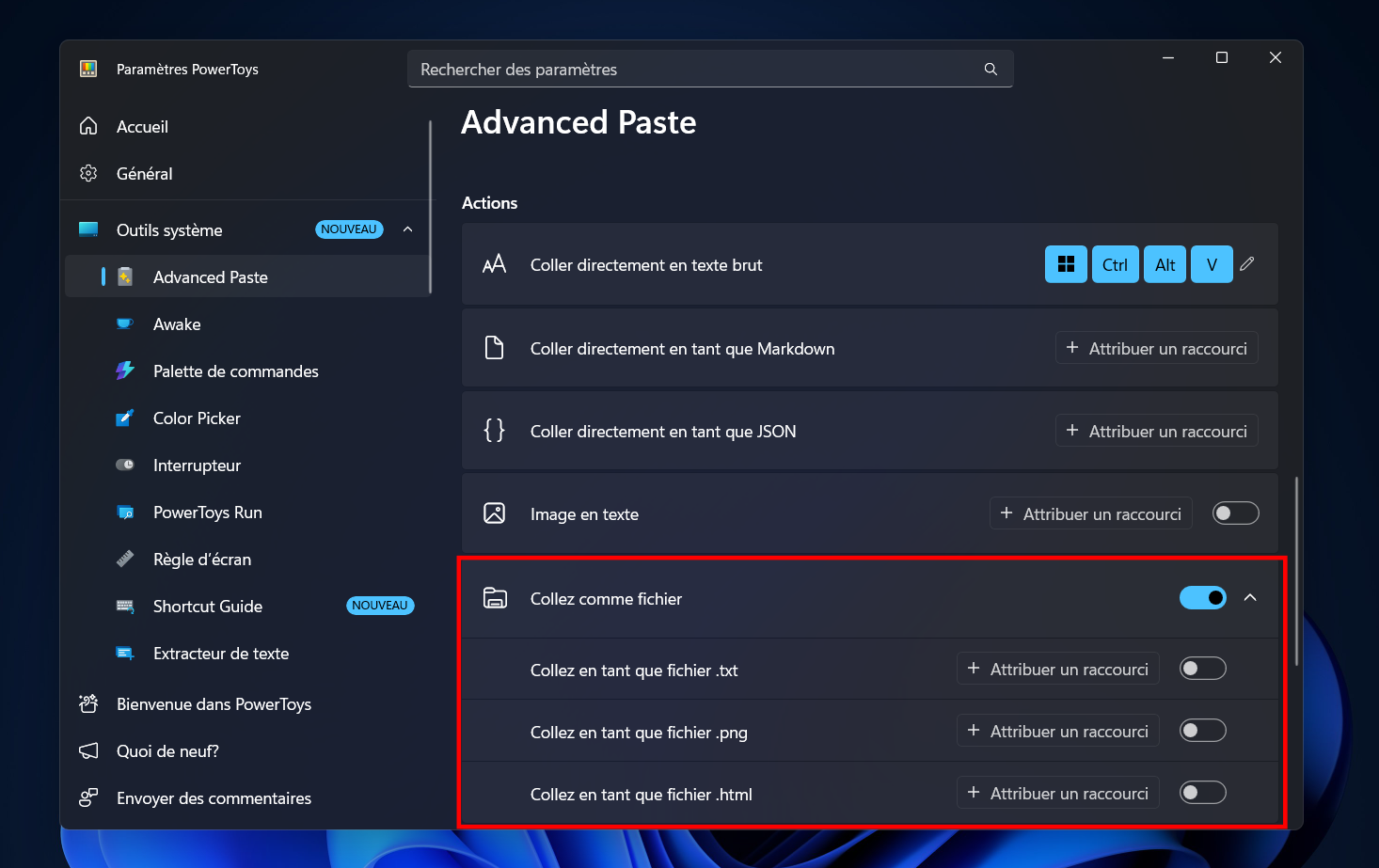
Task: Go to Général settings
Action: point(246,173)
